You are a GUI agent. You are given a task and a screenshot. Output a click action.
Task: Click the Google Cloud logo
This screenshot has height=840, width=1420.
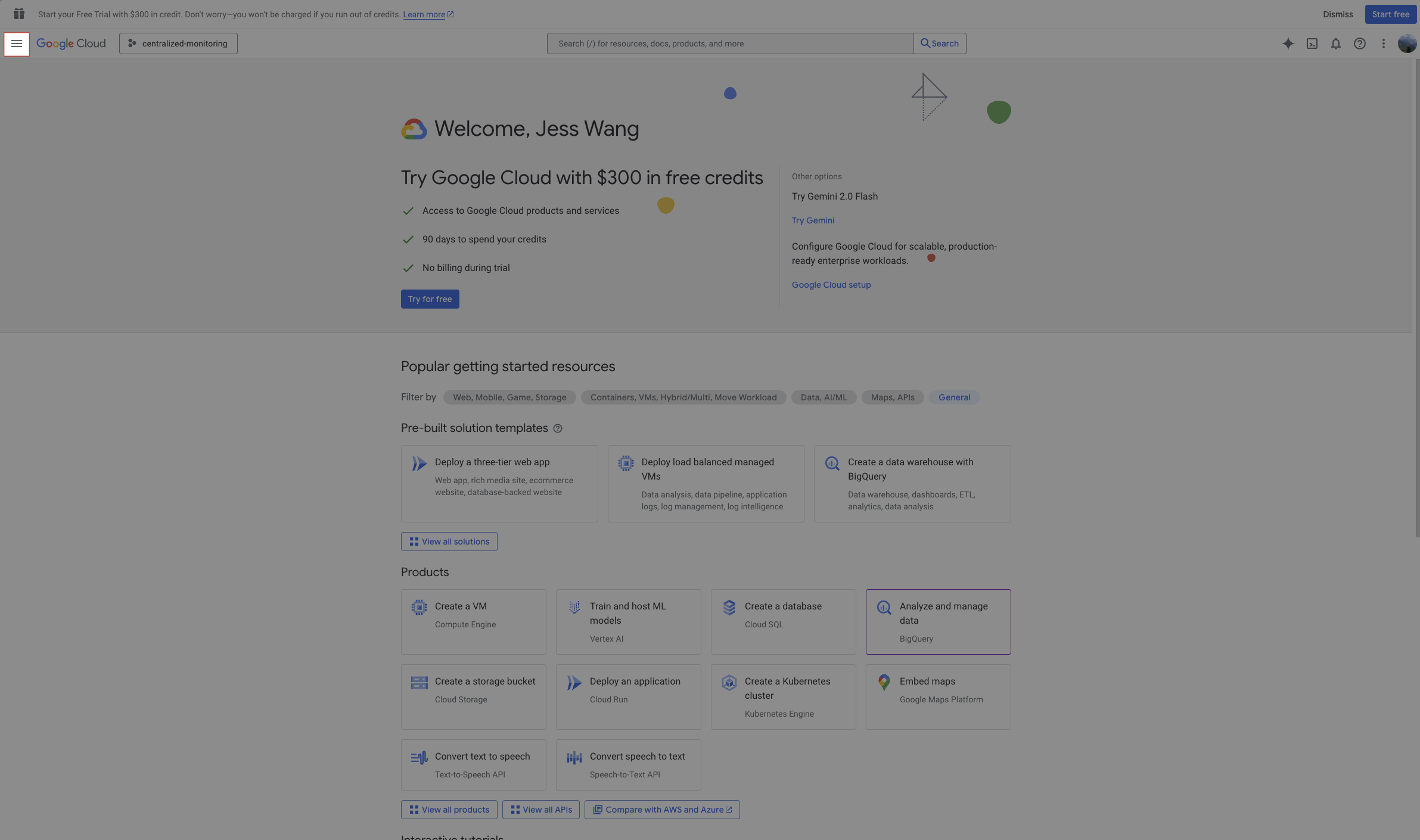click(71, 43)
